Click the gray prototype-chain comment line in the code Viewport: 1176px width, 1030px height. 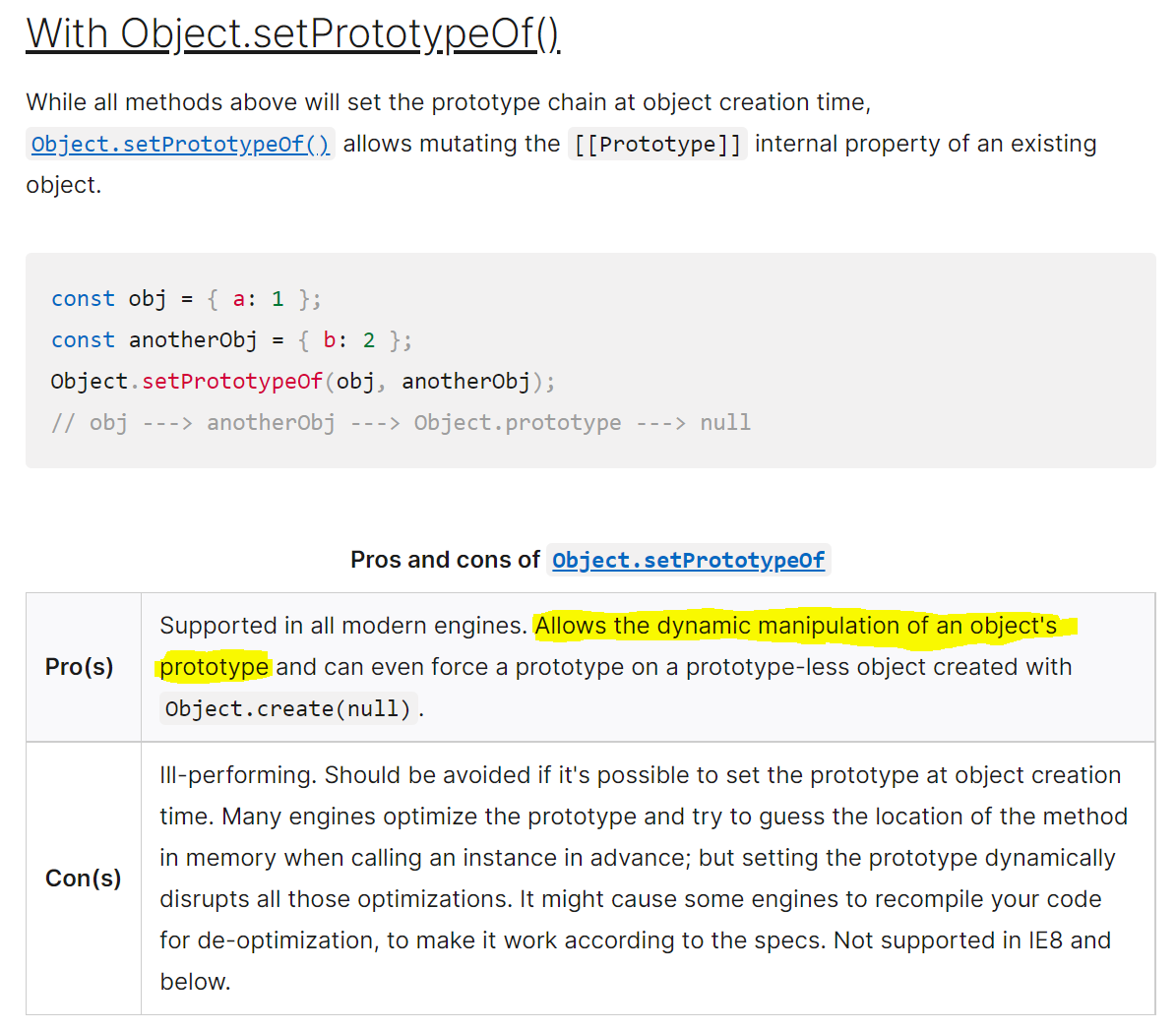point(401,423)
